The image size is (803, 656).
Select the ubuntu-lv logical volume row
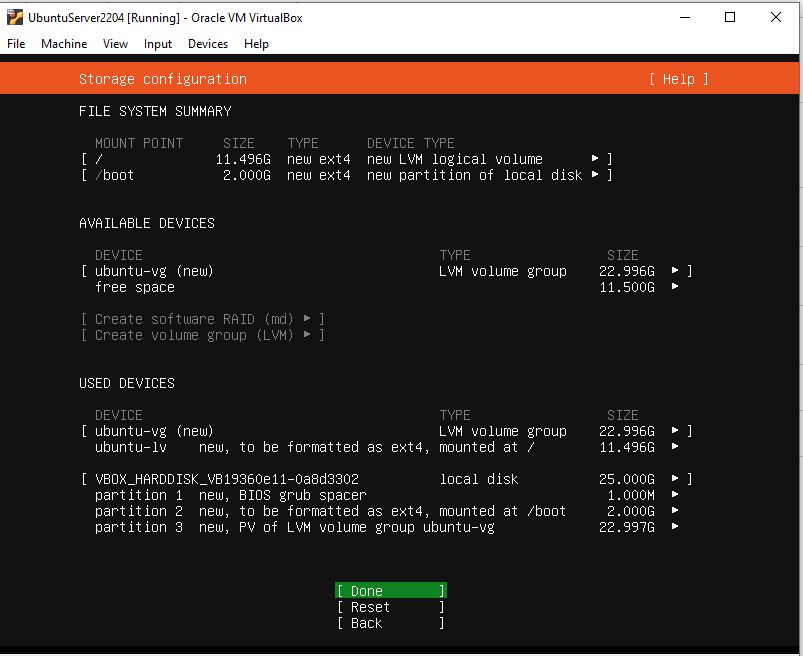click(x=387, y=447)
